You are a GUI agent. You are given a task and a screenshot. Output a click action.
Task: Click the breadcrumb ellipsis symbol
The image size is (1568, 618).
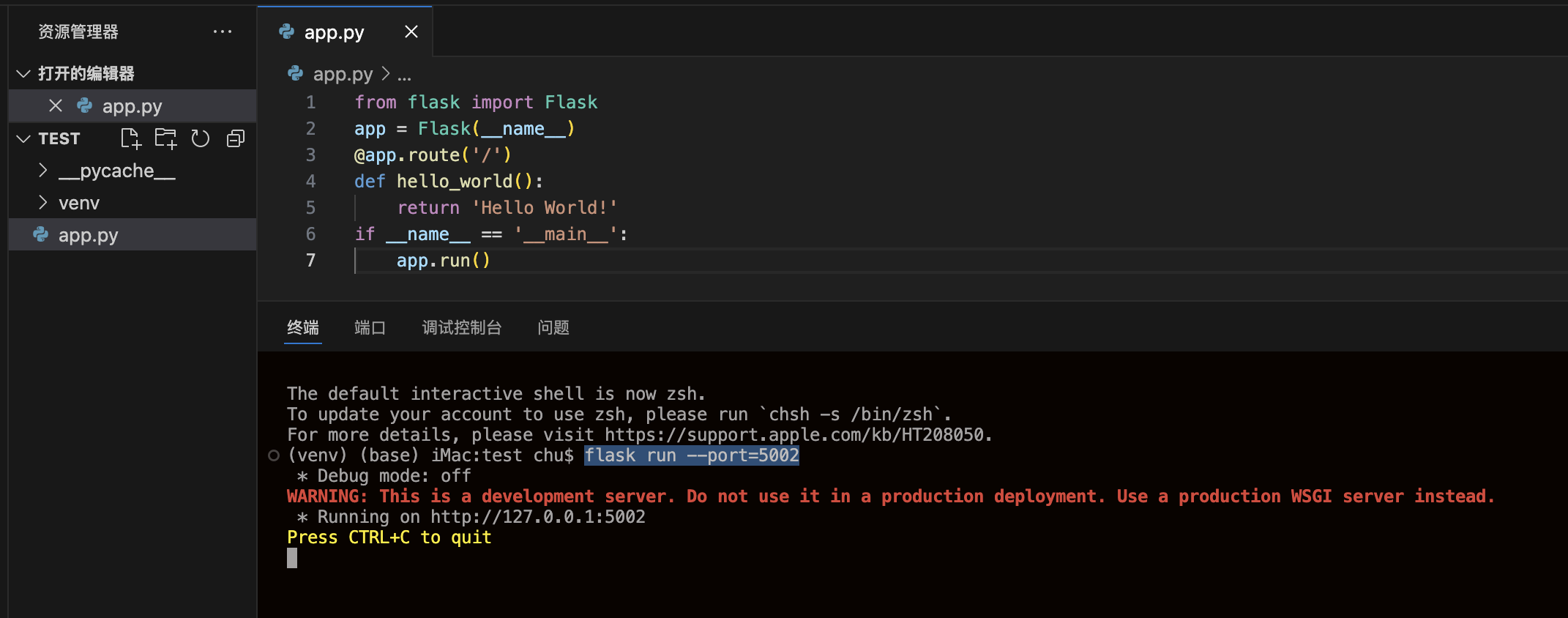pyautogui.click(x=404, y=75)
